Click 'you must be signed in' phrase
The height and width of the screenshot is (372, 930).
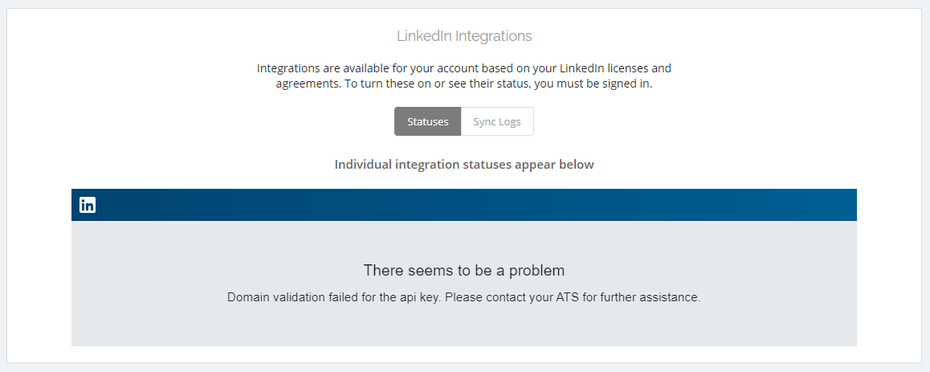click(593, 84)
